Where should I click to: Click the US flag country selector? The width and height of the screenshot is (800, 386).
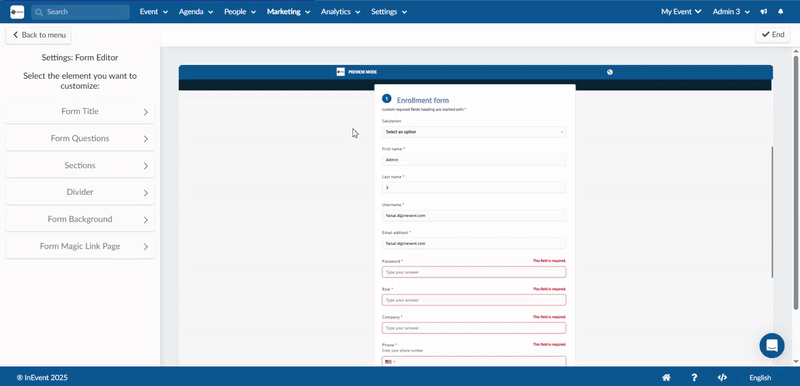[389, 362]
